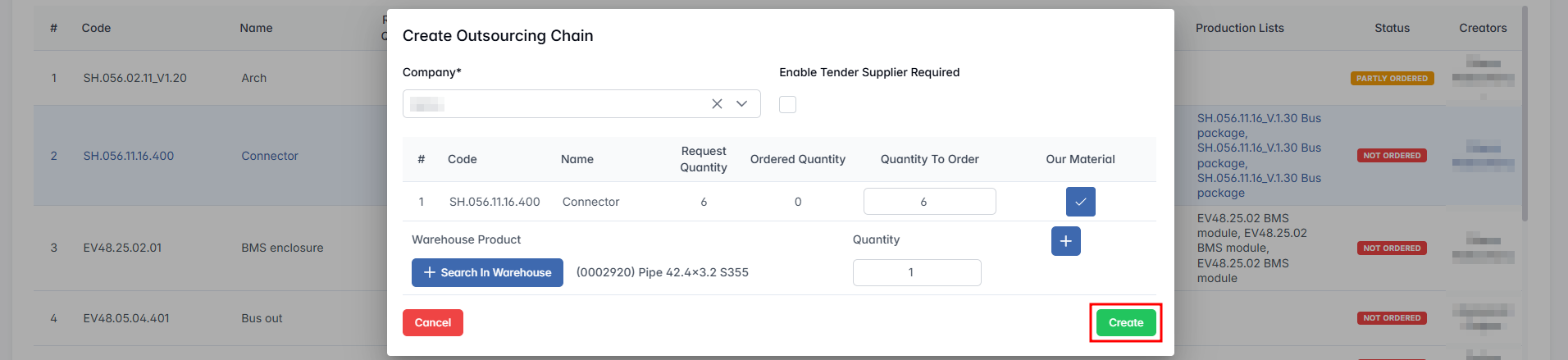Expand the Company dropdown arrow

(x=741, y=104)
